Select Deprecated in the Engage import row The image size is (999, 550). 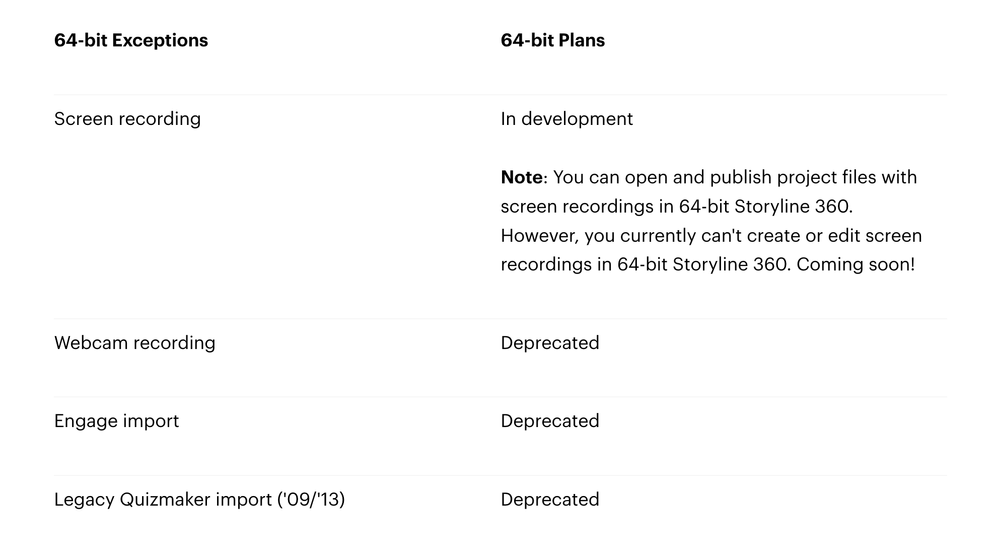[549, 421]
